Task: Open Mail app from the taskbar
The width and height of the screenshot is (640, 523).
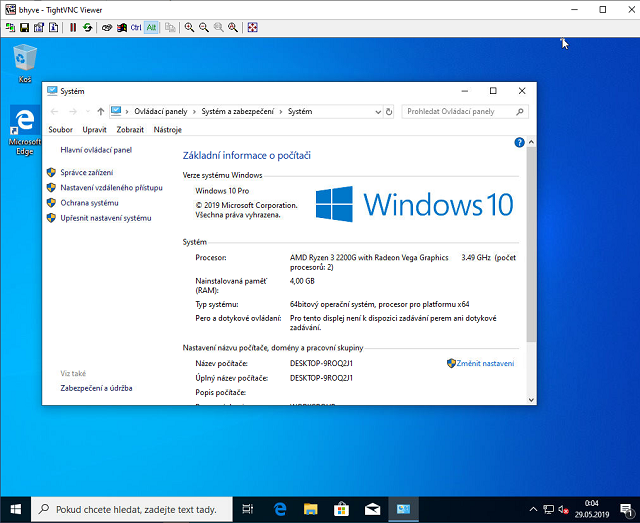Action: tap(372, 509)
